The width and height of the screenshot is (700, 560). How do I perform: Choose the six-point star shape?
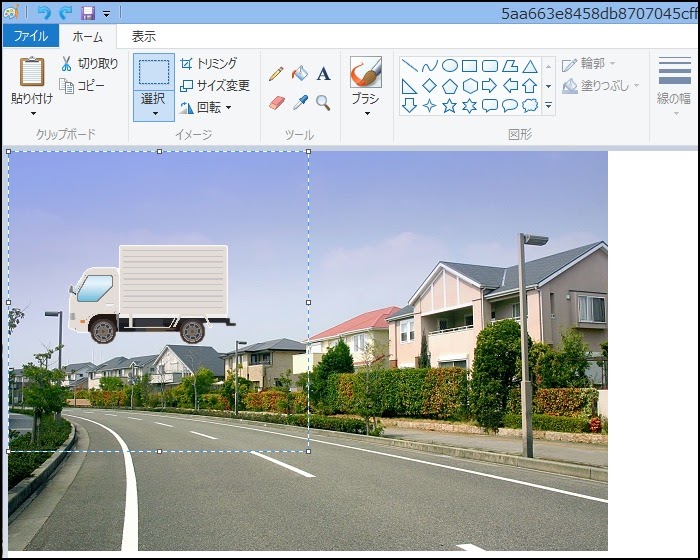pos(470,106)
